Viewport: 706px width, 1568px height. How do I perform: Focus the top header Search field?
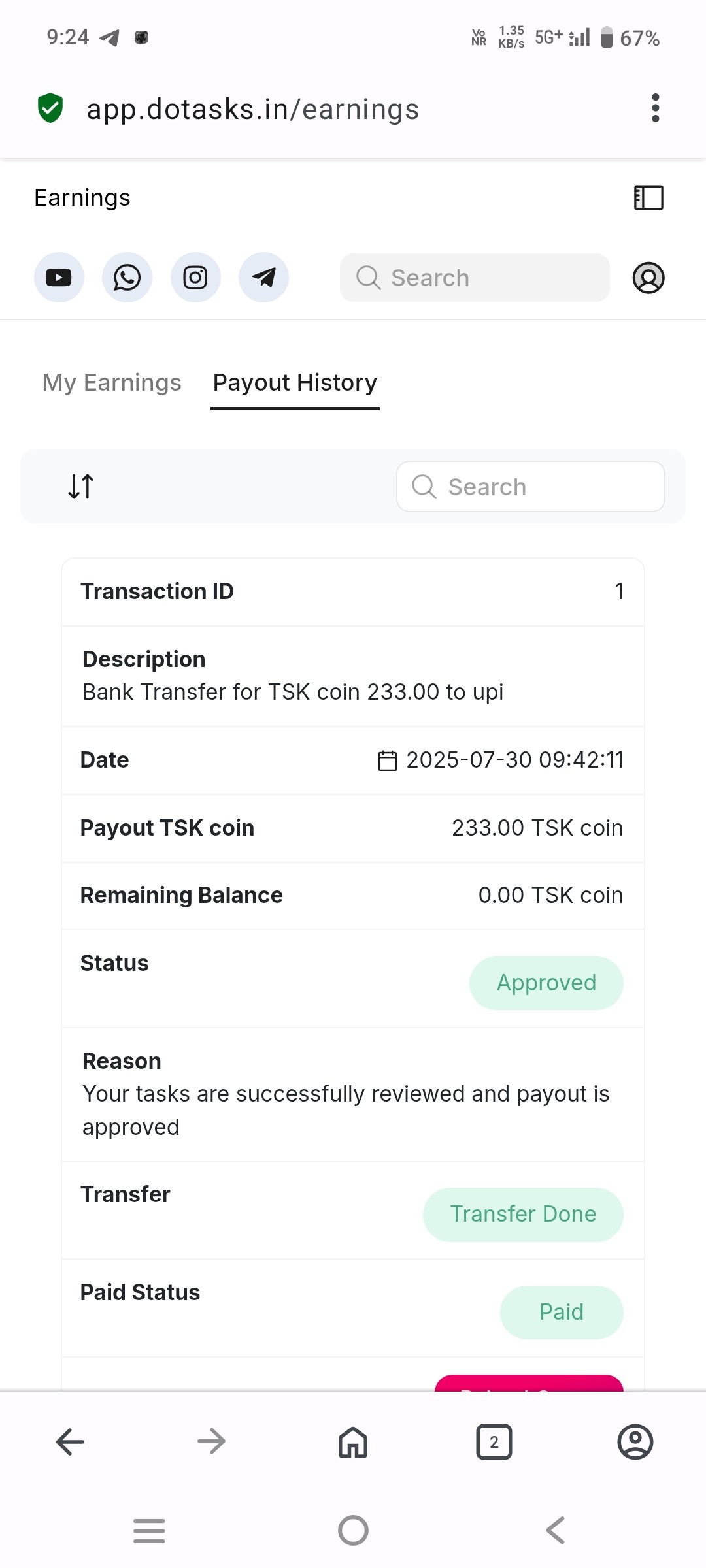pyautogui.click(x=475, y=278)
